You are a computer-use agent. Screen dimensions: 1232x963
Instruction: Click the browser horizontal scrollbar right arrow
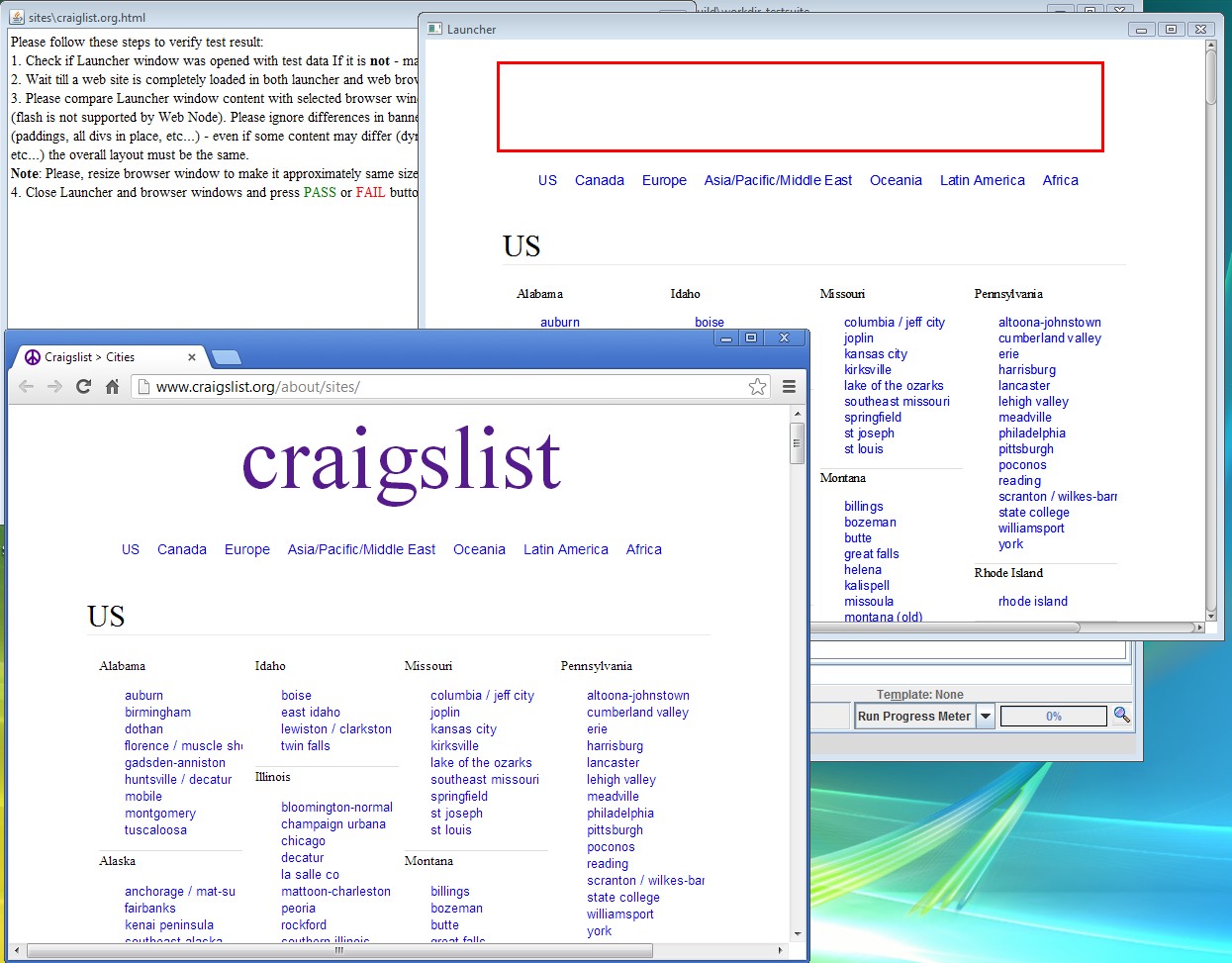coord(780,950)
